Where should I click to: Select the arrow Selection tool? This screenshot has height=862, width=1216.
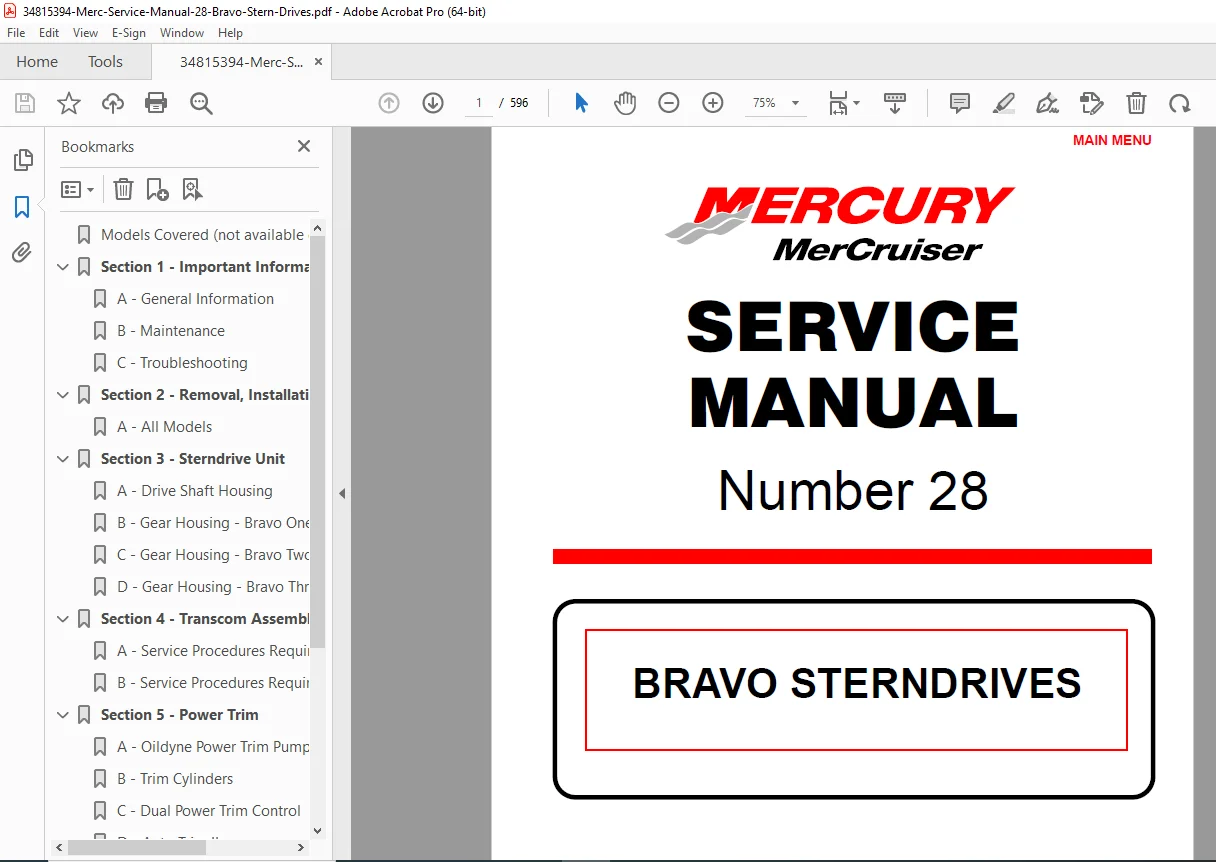click(x=581, y=103)
